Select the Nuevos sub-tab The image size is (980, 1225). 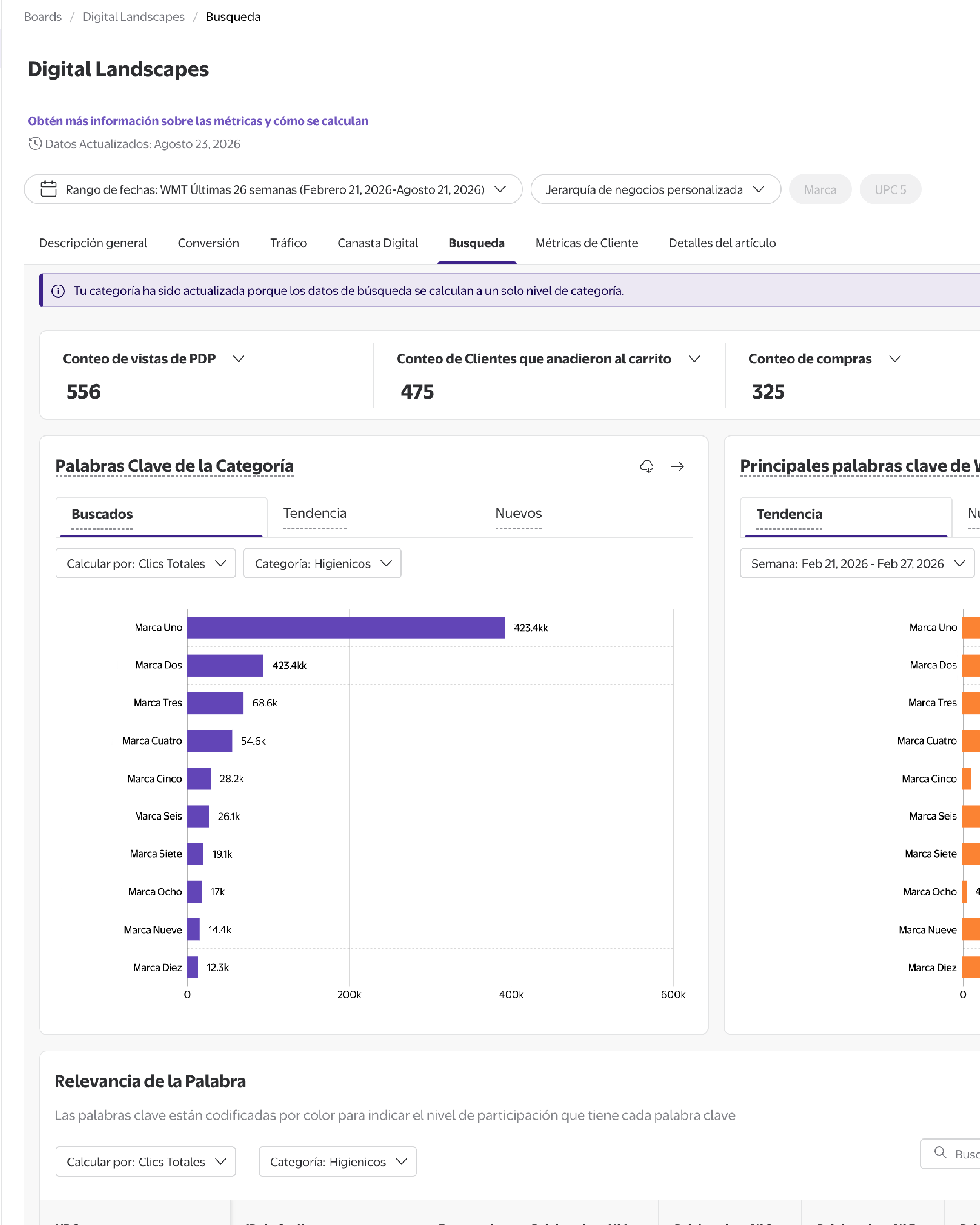coord(518,514)
